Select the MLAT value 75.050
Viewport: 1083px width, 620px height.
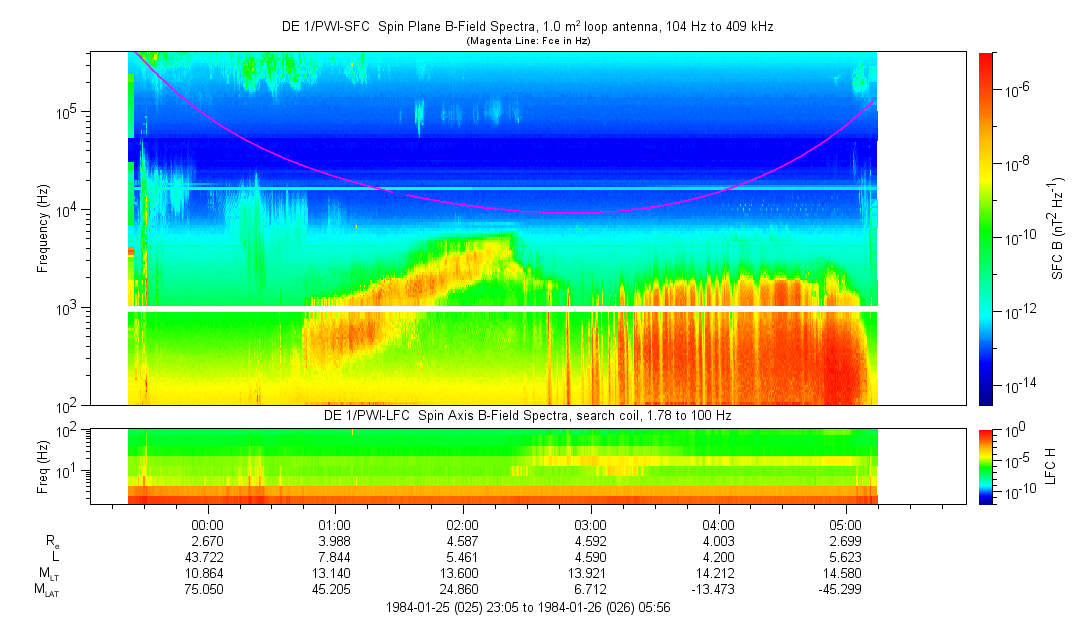tap(207, 590)
